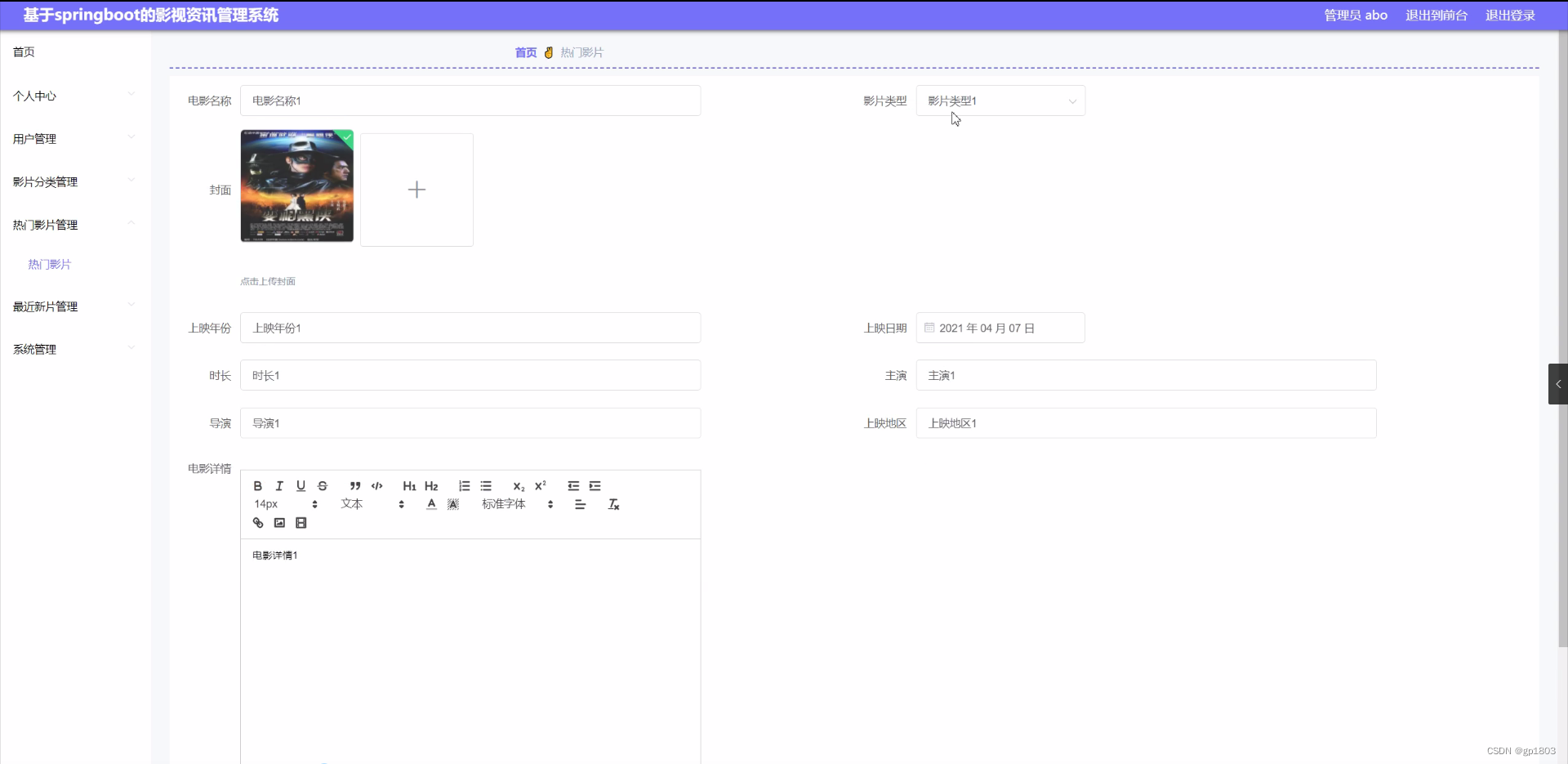Insert a code block in the editor
Image resolution: width=1568 pixels, height=764 pixels.
376,485
